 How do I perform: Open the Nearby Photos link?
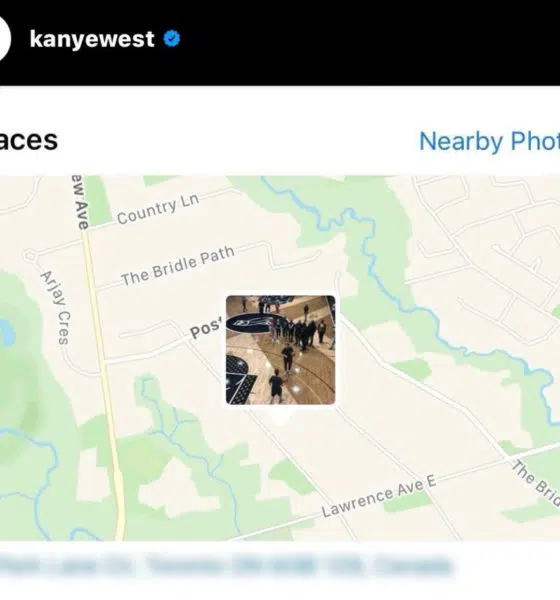(x=490, y=141)
